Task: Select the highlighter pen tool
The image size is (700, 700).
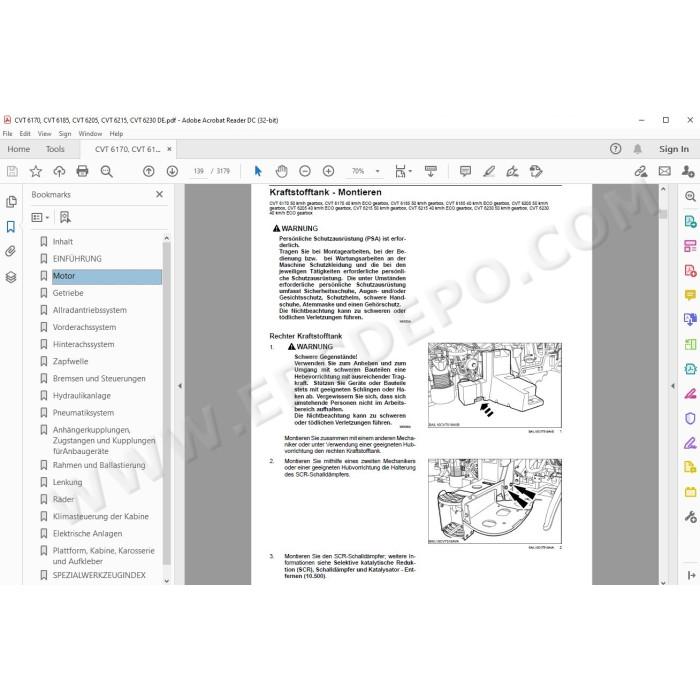Action: point(489,171)
